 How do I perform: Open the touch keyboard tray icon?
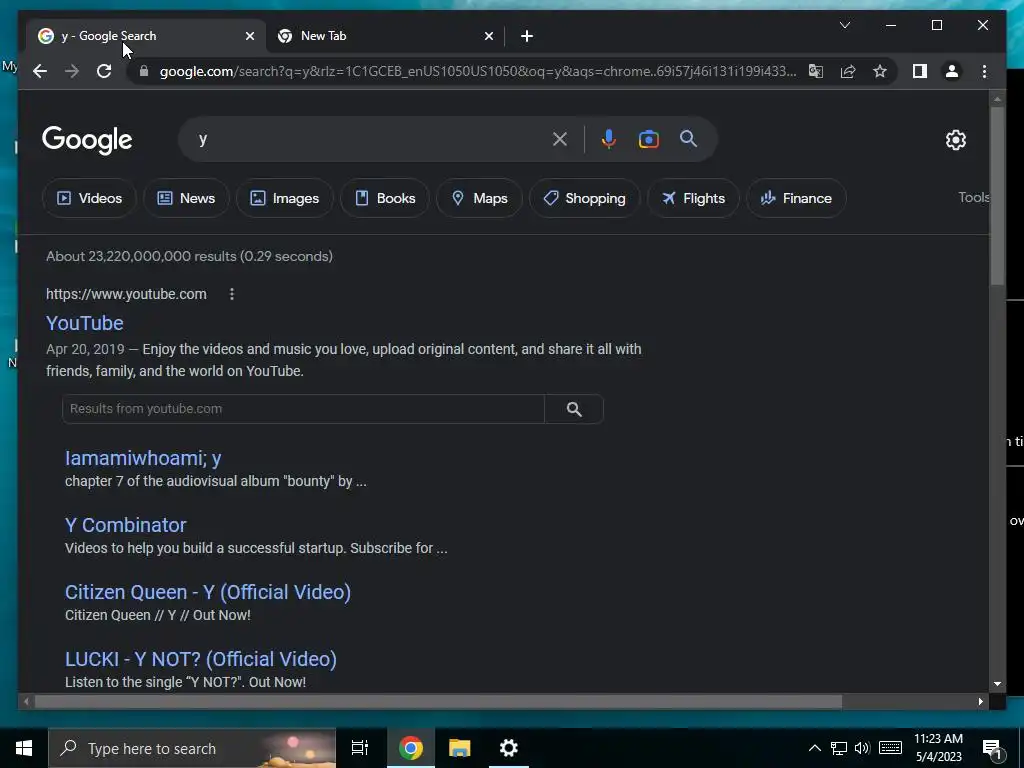tap(890, 748)
